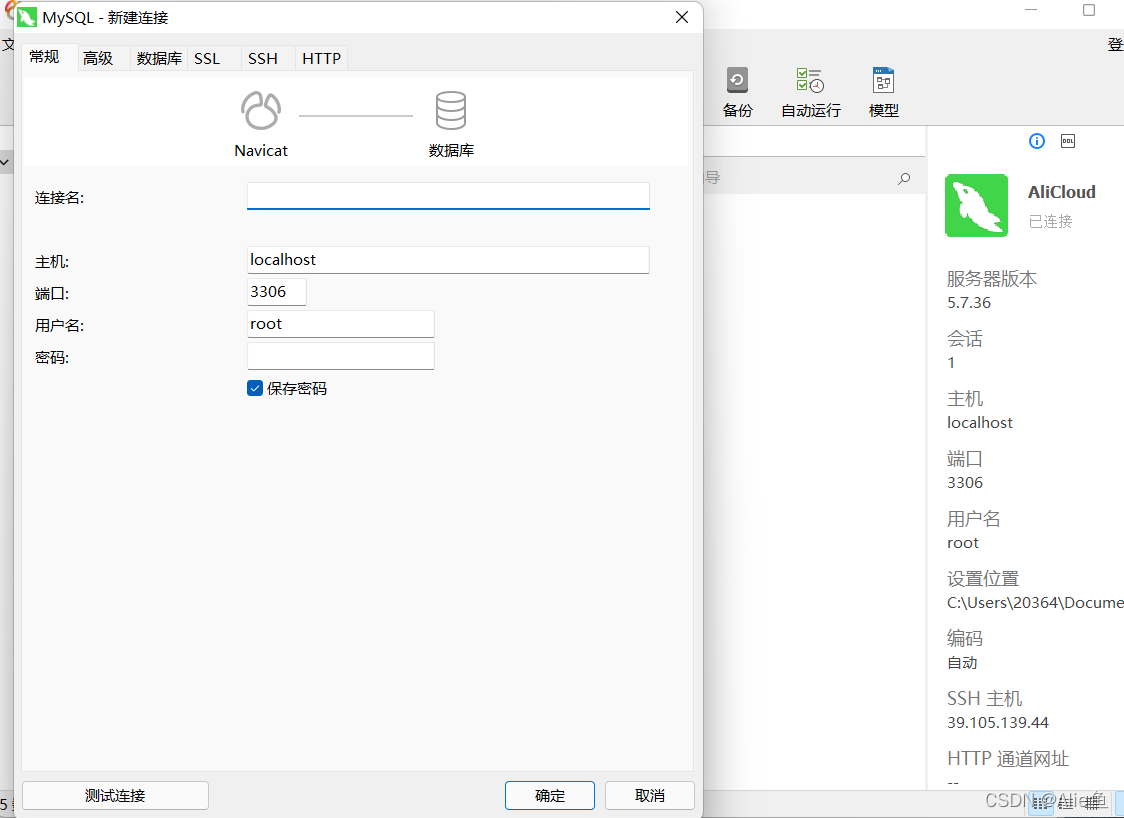1124x818 pixels.
Task: Click the magnifier search icon in main window
Action: pos(904,179)
